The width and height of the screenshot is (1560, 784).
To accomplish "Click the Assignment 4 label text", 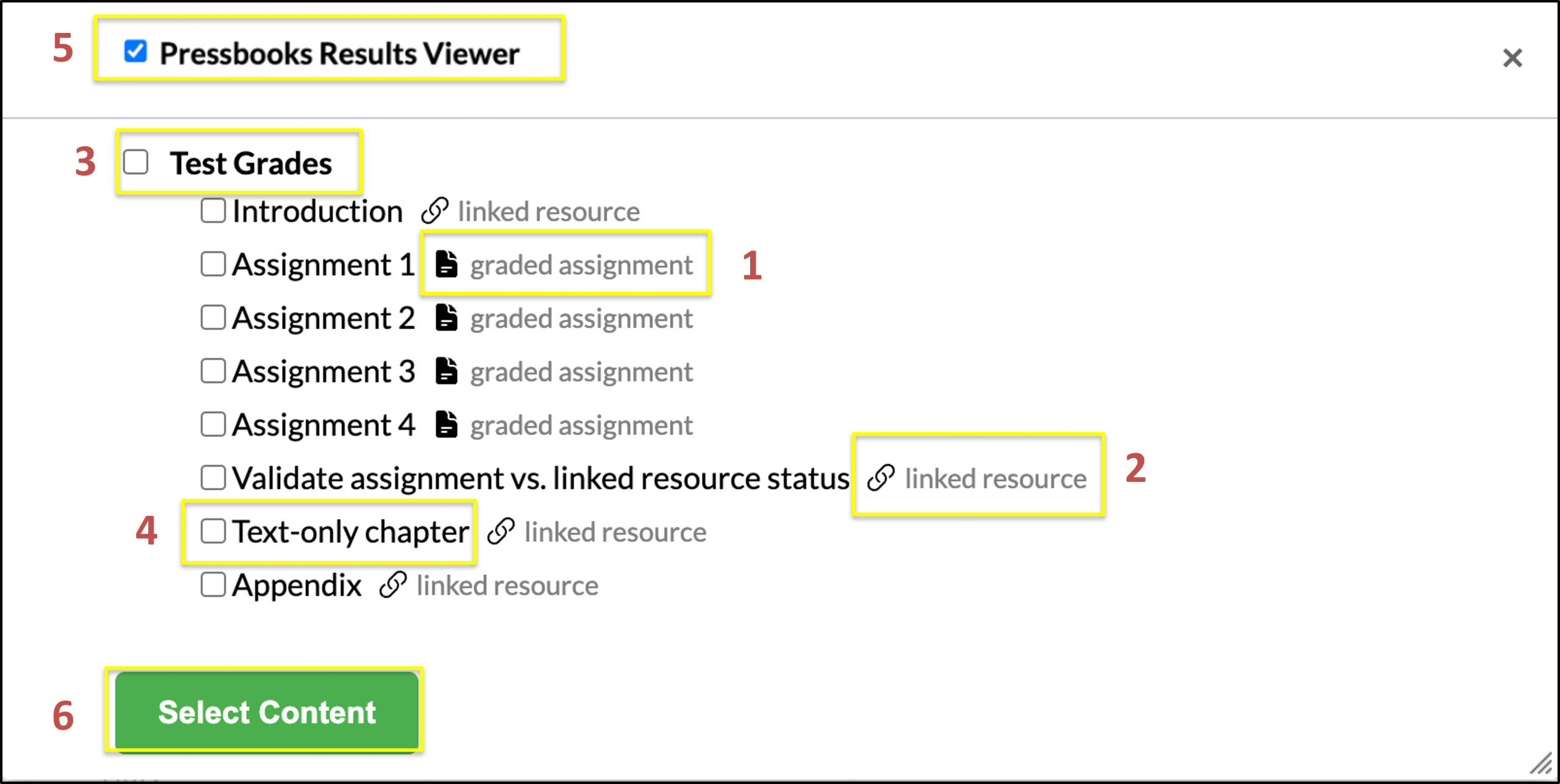I will (324, 425).
